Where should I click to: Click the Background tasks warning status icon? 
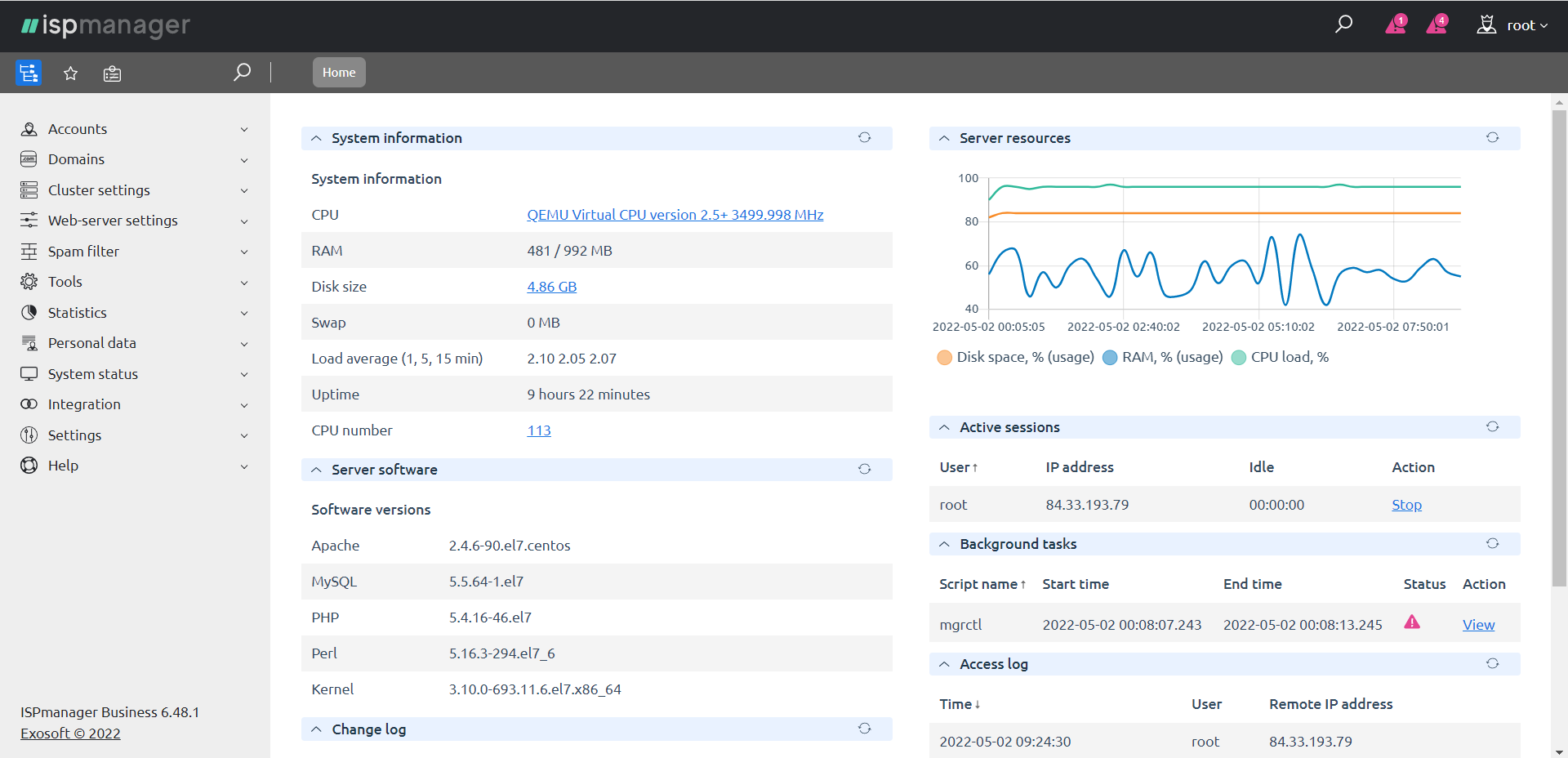coord(1411,622)
